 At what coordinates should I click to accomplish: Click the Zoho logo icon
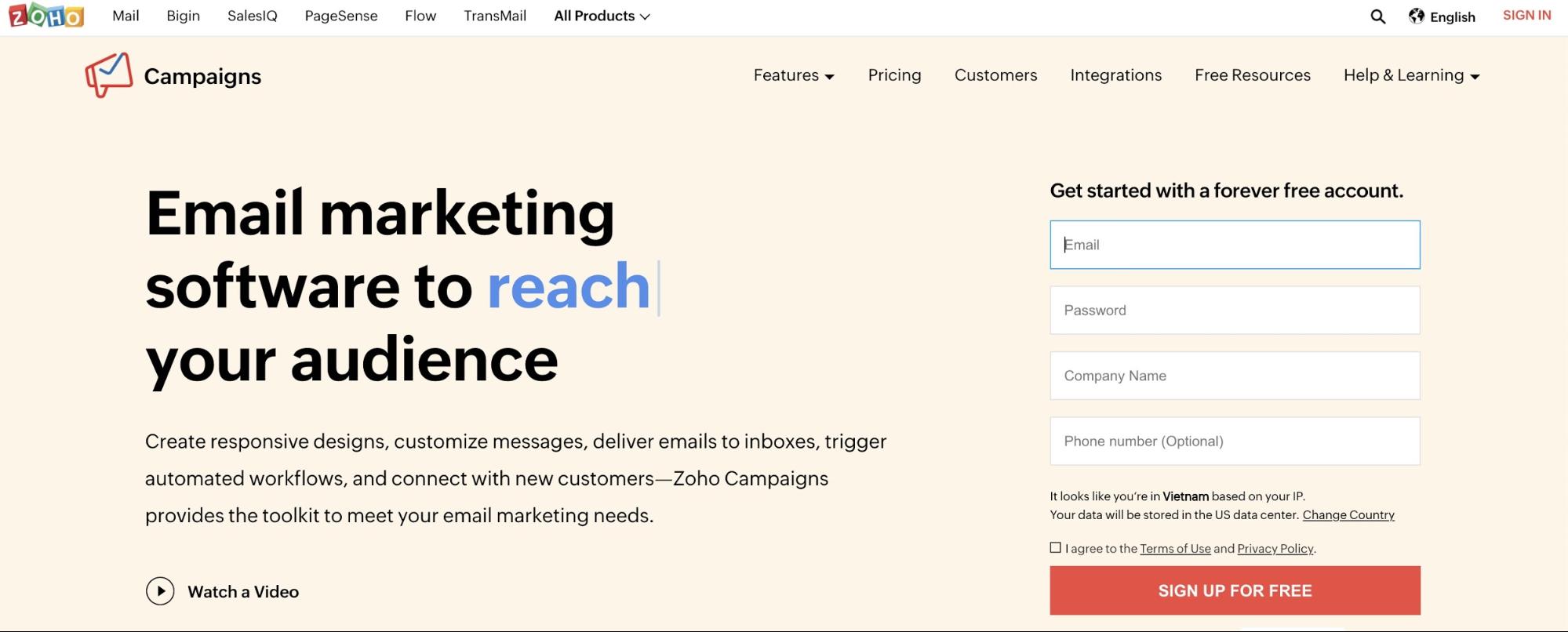coord(46,16)
